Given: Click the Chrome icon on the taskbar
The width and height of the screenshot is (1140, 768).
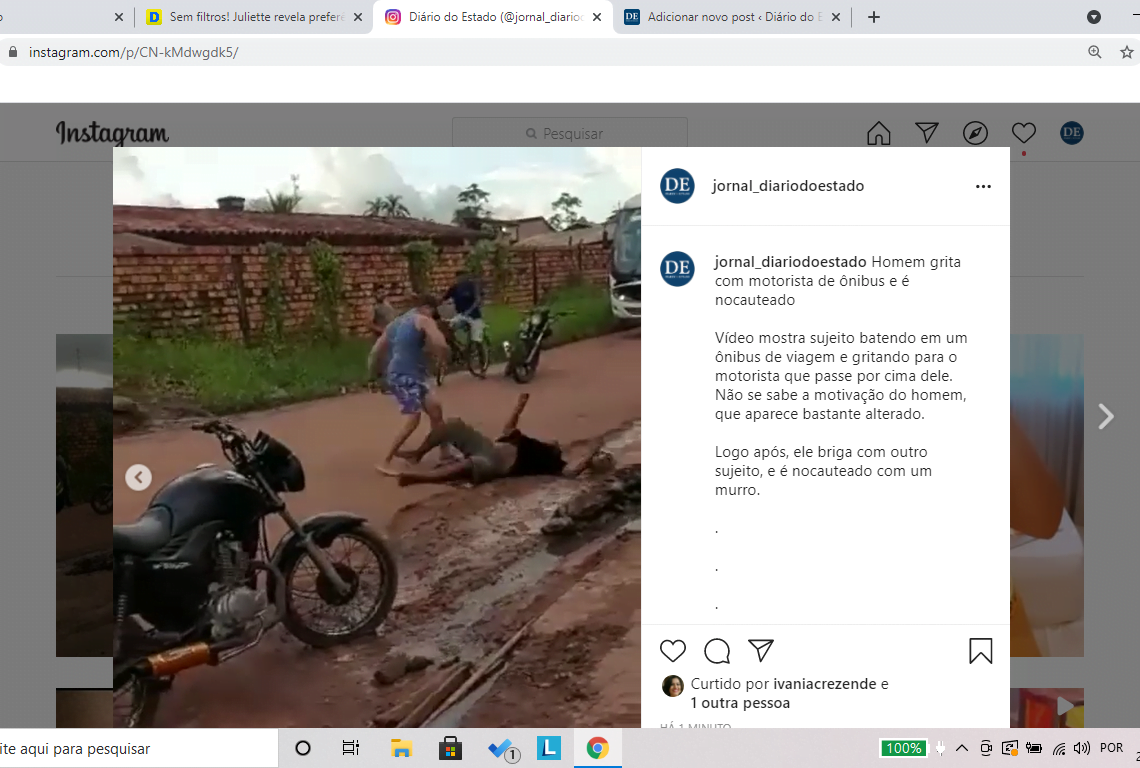Looking at the screenshot, I should pos(598,748).
